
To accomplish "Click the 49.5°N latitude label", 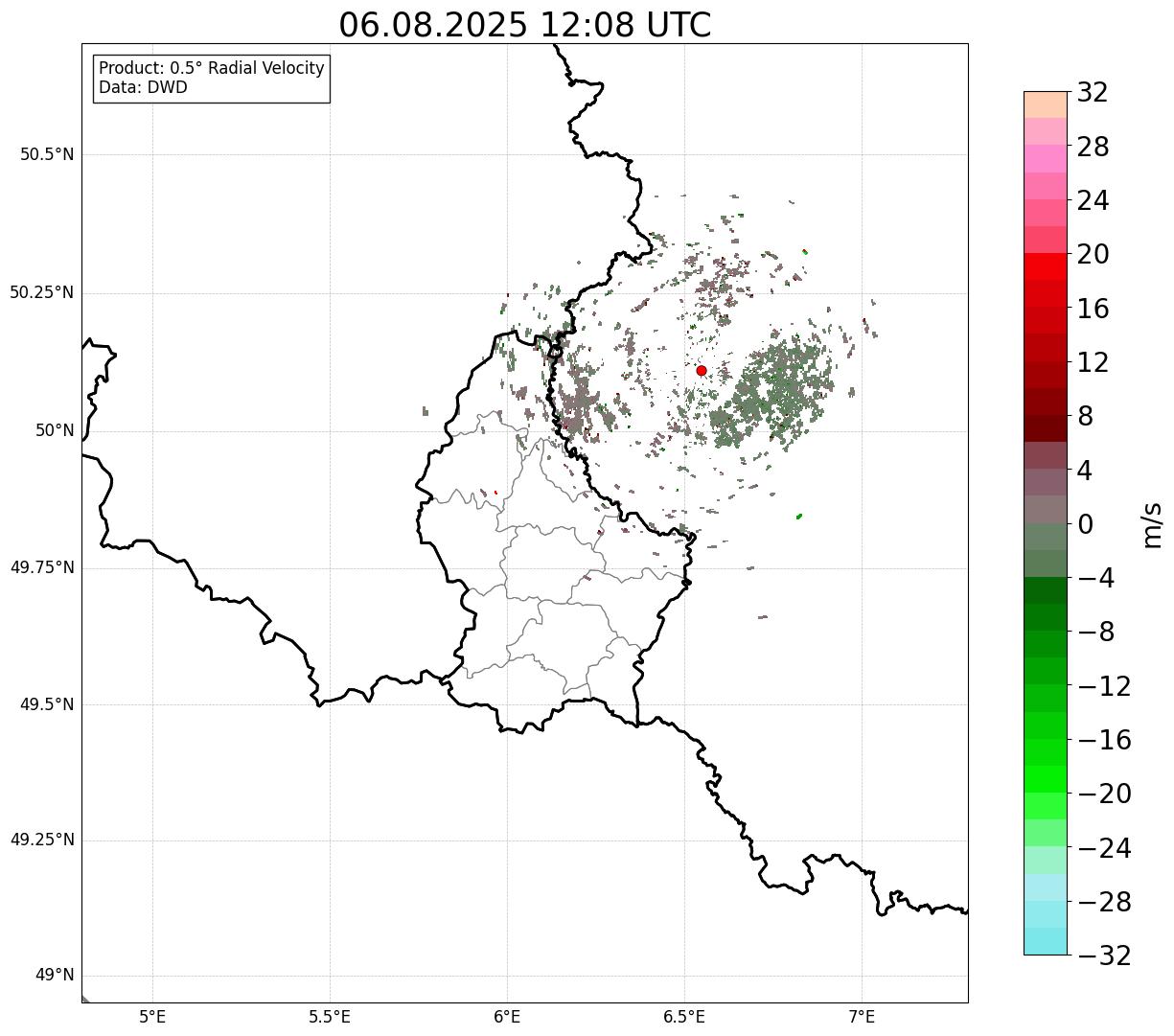I will (47, 704).
